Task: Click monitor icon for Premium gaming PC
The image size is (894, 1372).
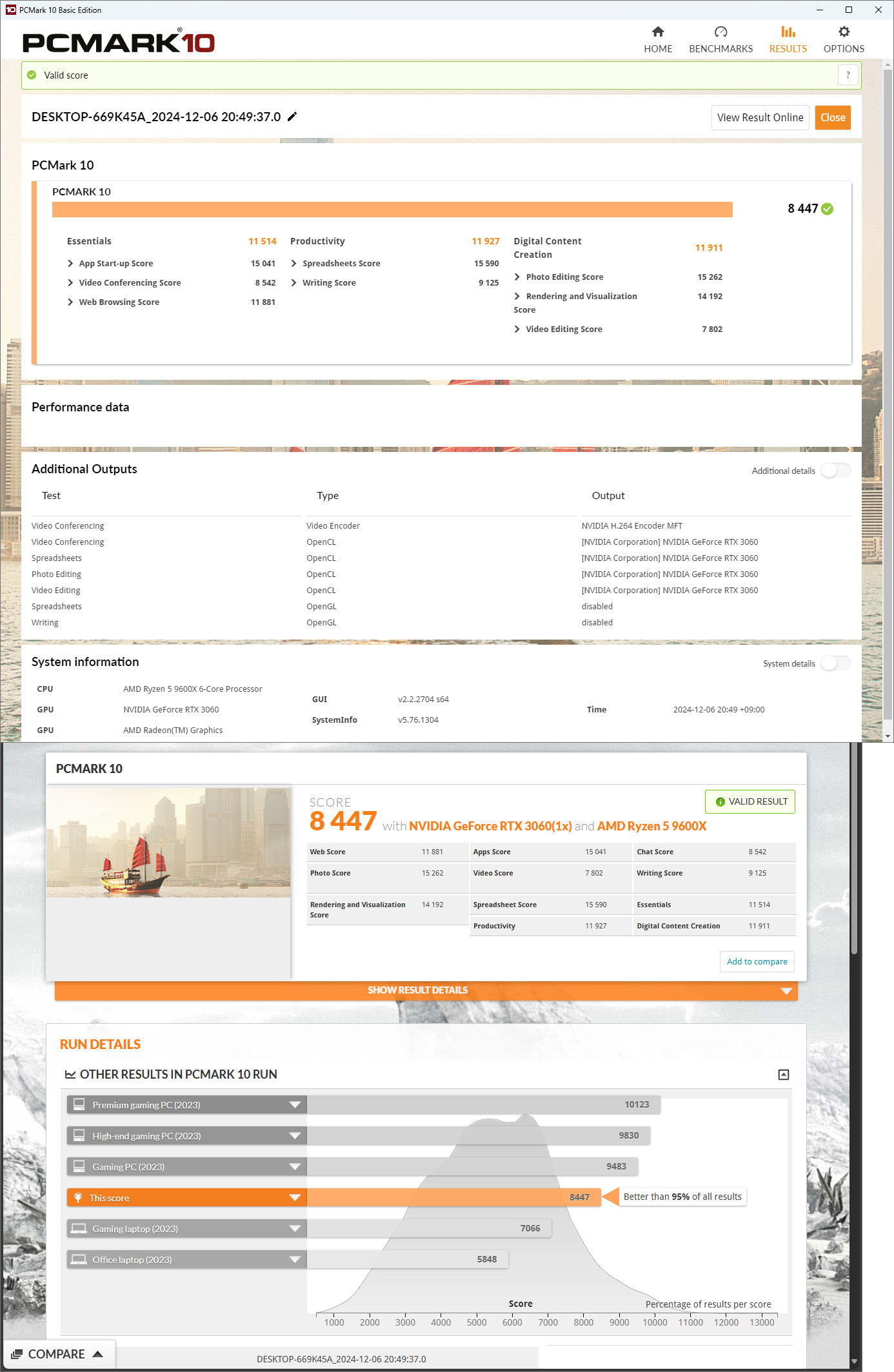Action: pos(79,1104)
